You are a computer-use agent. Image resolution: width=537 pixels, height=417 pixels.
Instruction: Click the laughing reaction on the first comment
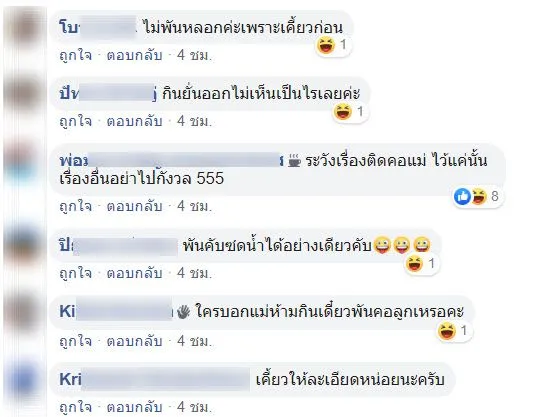[326, 45]
